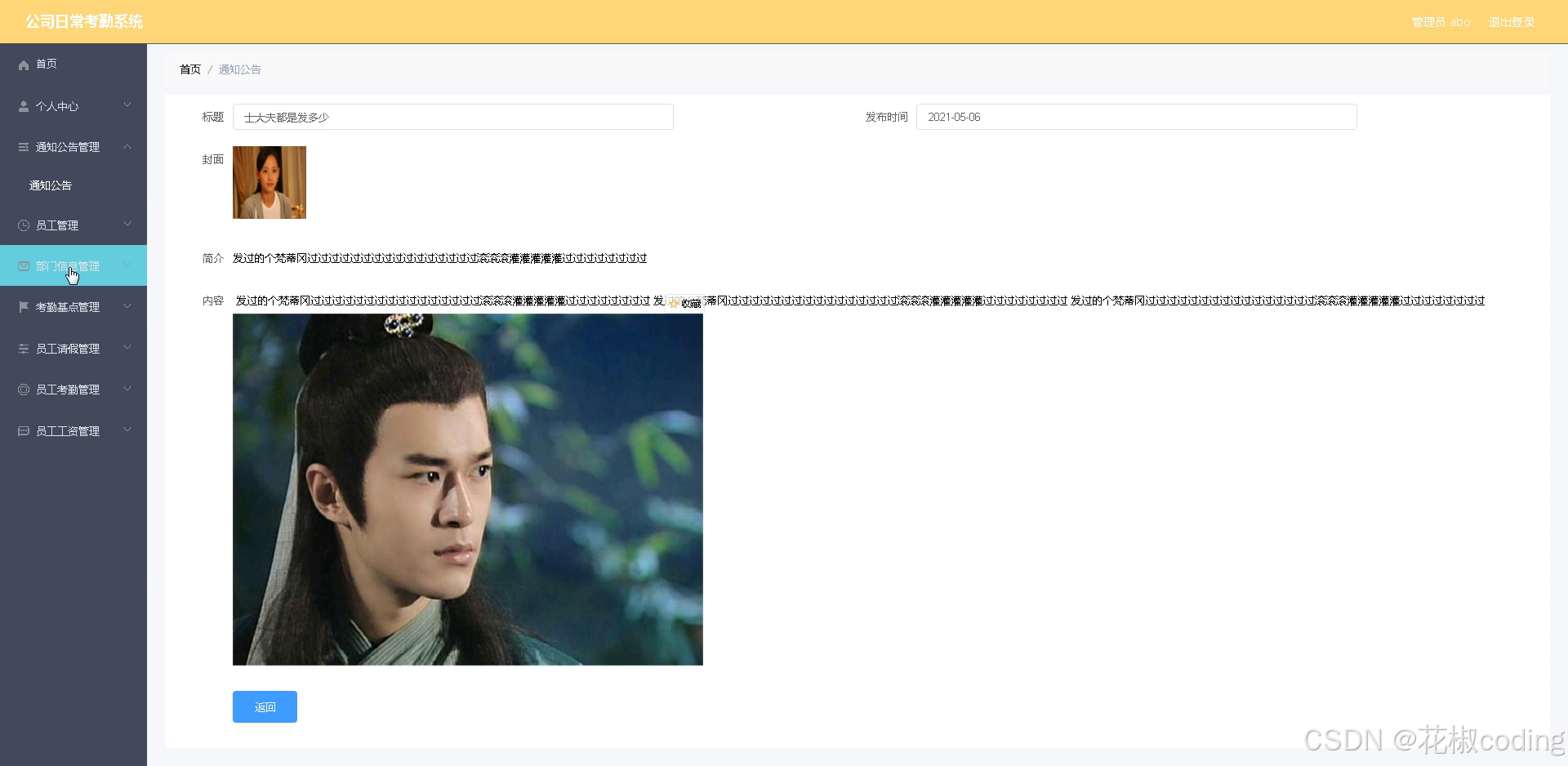Collapse the 通知公告管理 chevron
Image resolution: width=1568 pixels, height=766 pixels.
[127, 147]
